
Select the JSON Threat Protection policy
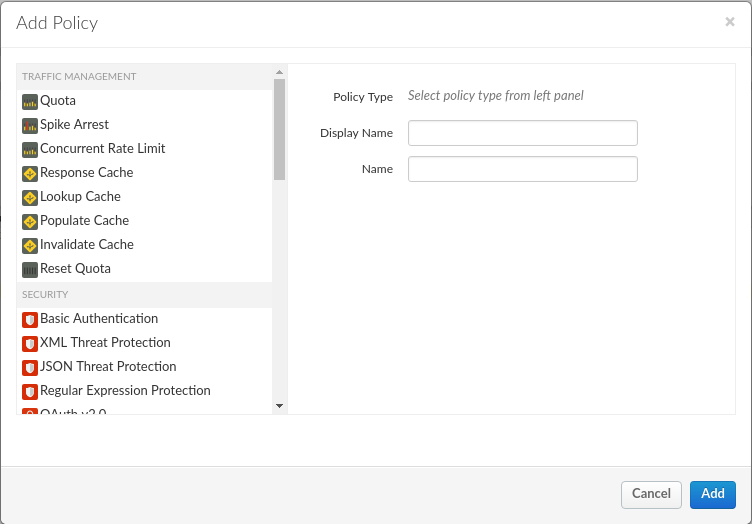tap(108, 367)
